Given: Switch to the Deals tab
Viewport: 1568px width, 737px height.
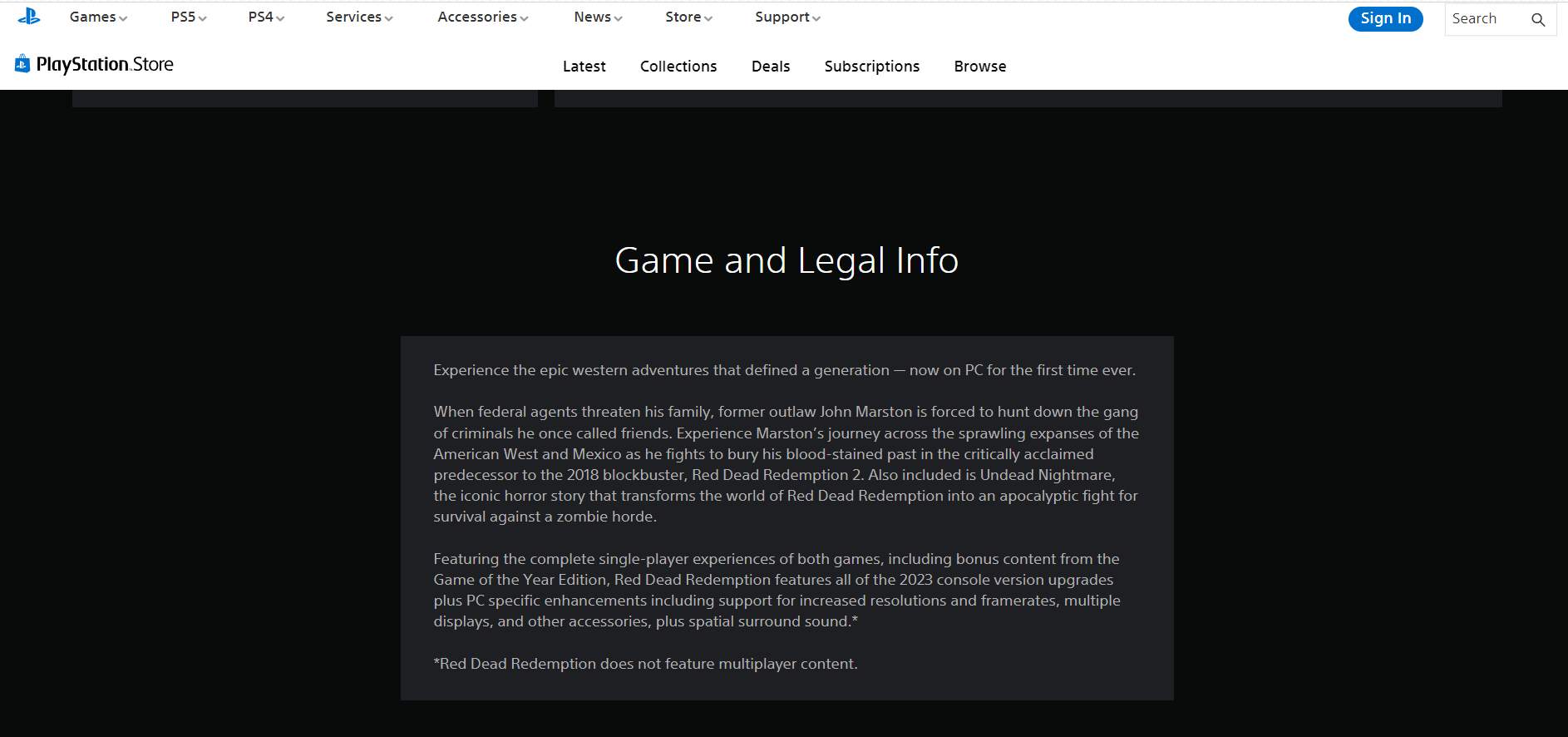Looking at the screenshot, I should tap(771, 67).
